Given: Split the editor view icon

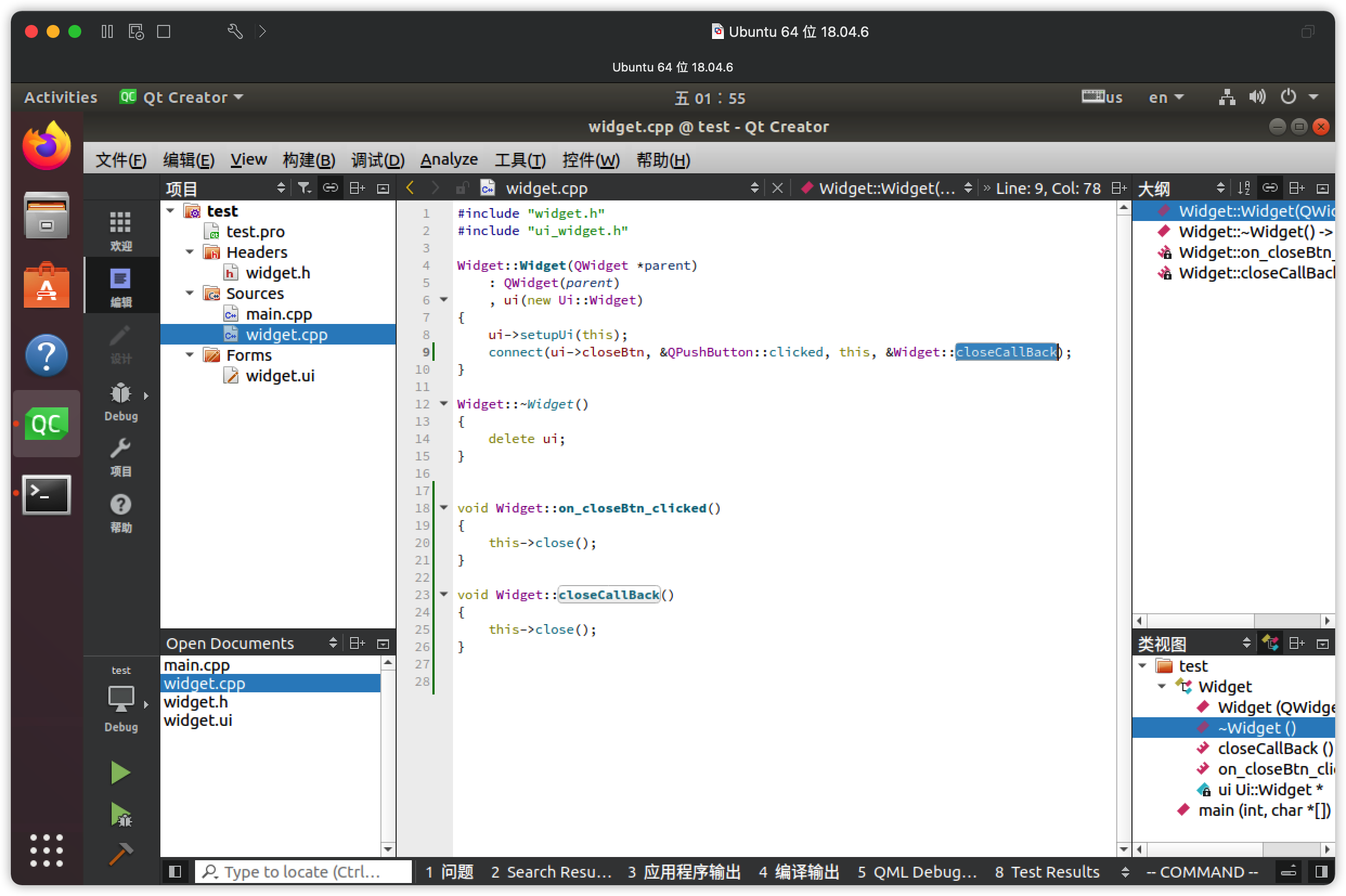Looking at the screenshot, I should (x=1118, y=188).
